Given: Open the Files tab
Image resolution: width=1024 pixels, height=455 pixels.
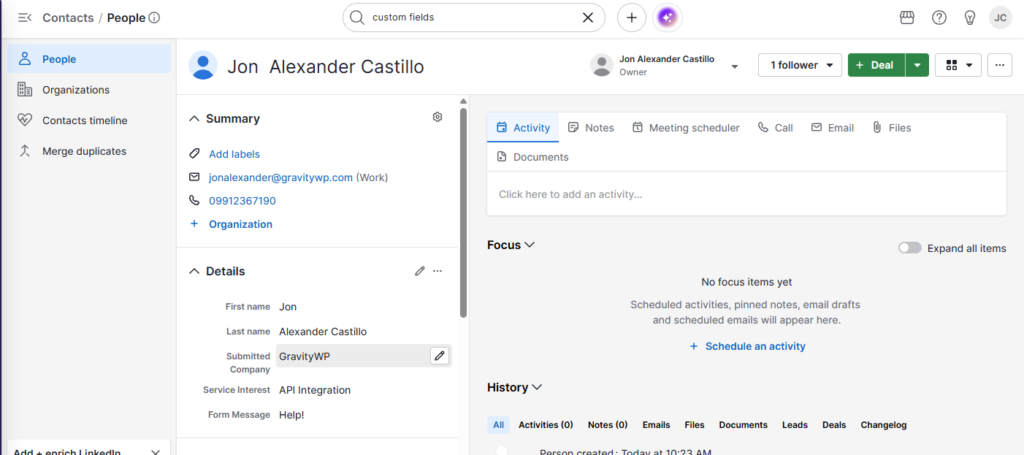Looking at the screenshot, I should [x=891, y=128].
